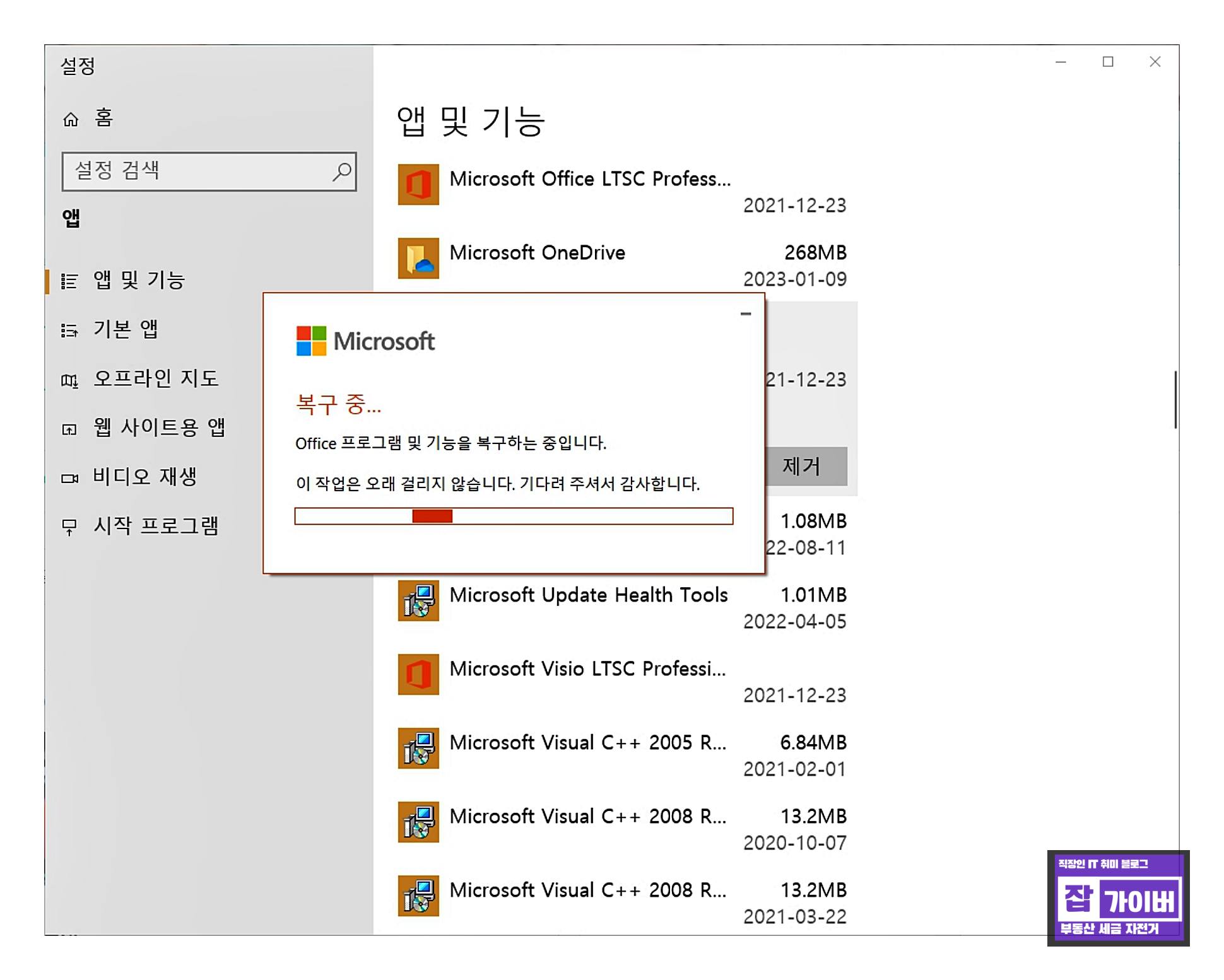The height and width of the screenshot is (980, 1224).
Task: Click the Microsoft Visio LTSC app icon
Action: click(x=418, y=675)
